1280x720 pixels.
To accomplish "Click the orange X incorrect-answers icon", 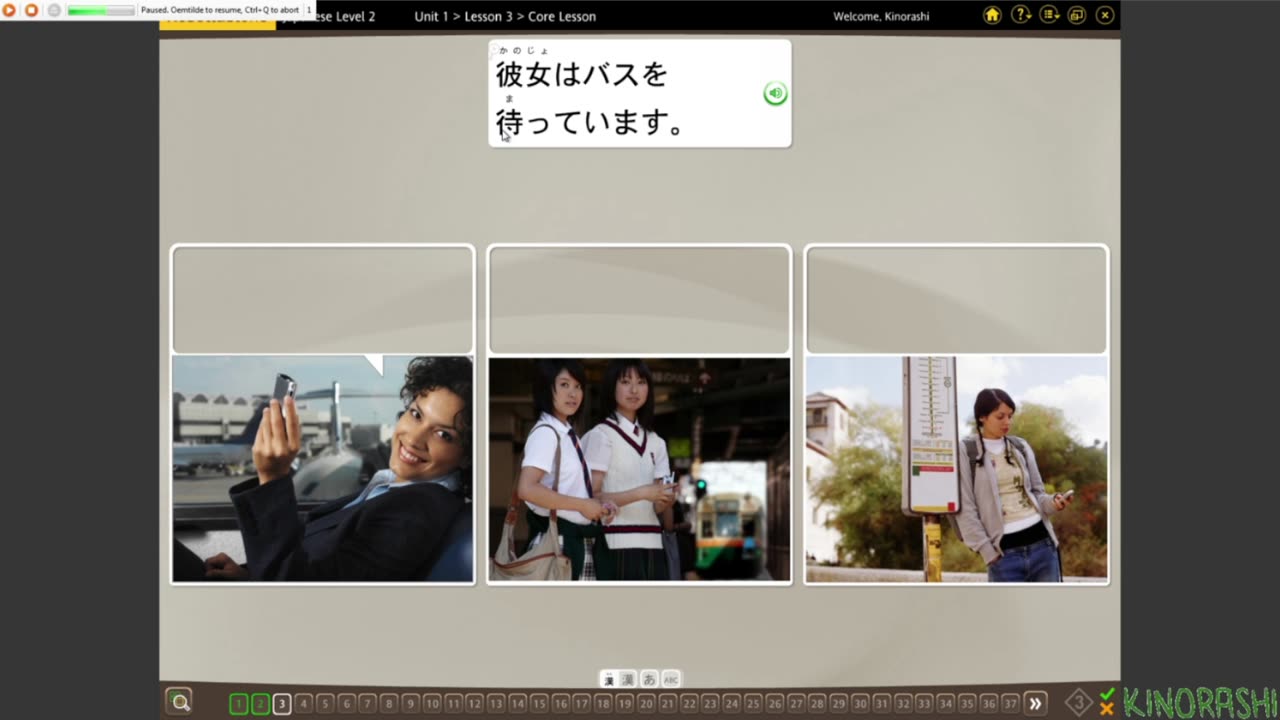I will (x=1107, y=709).
